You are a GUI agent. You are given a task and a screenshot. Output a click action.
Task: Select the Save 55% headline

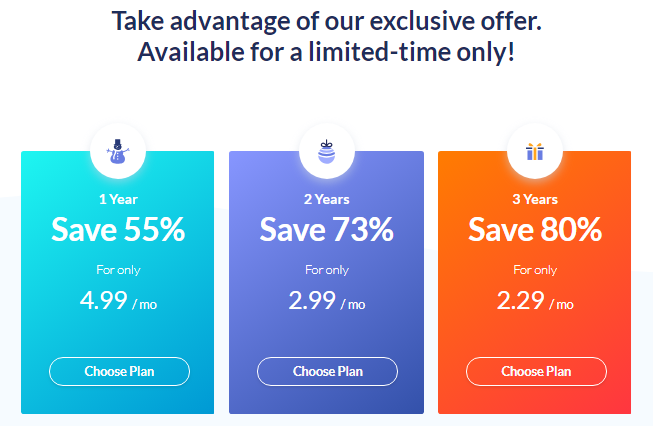tap(118, 229)
